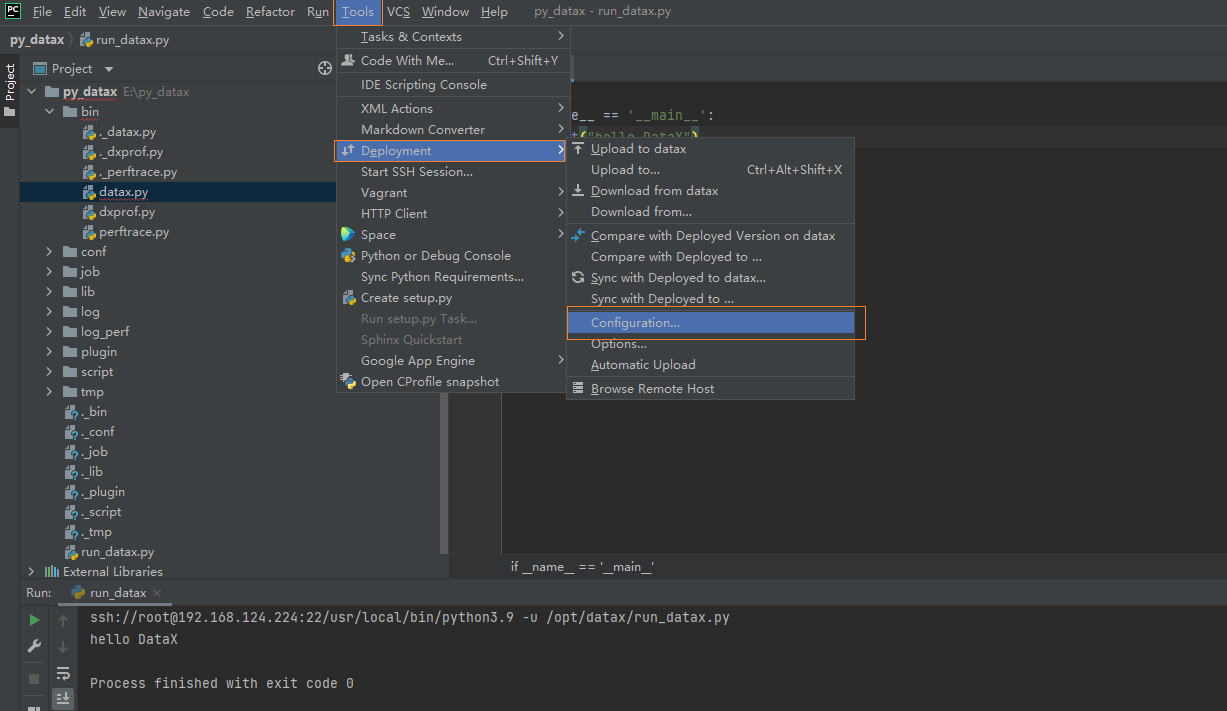Click the Download from datax arrow icon
The height and width of the screenshot is (711, 1227).
578,190
